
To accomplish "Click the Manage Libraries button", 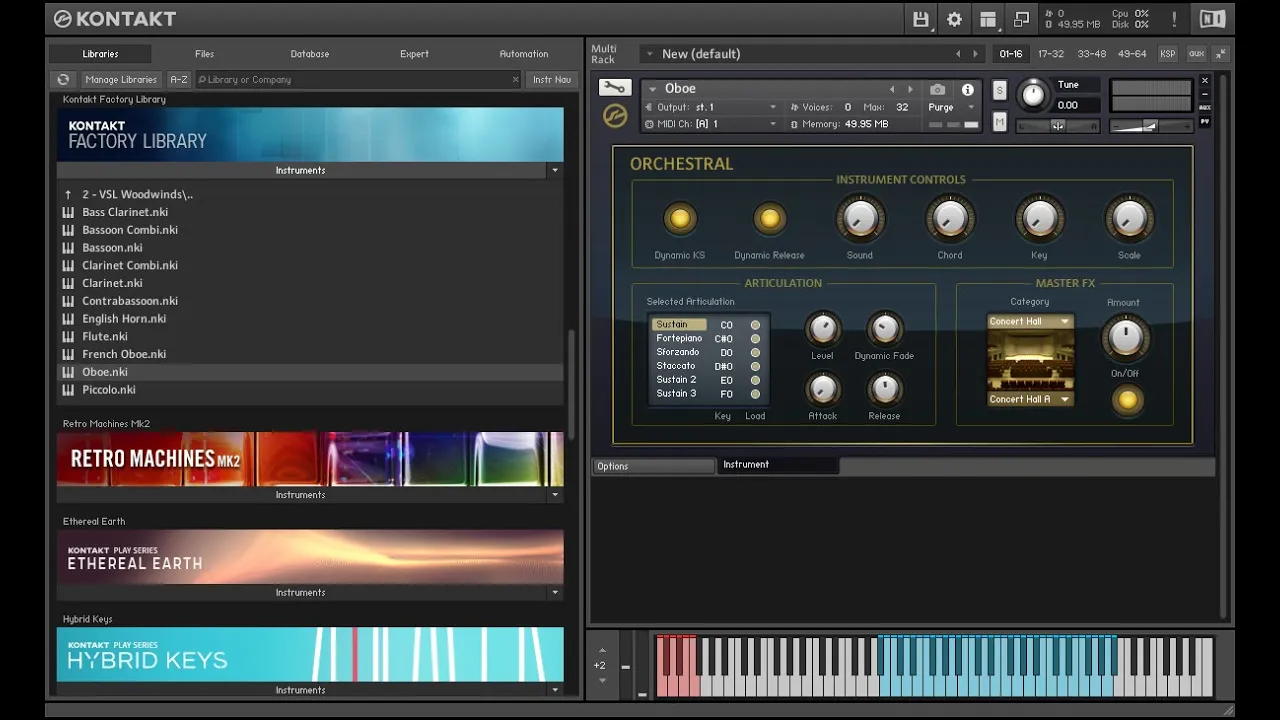I will pyautogui.click(x=121, y=79).
